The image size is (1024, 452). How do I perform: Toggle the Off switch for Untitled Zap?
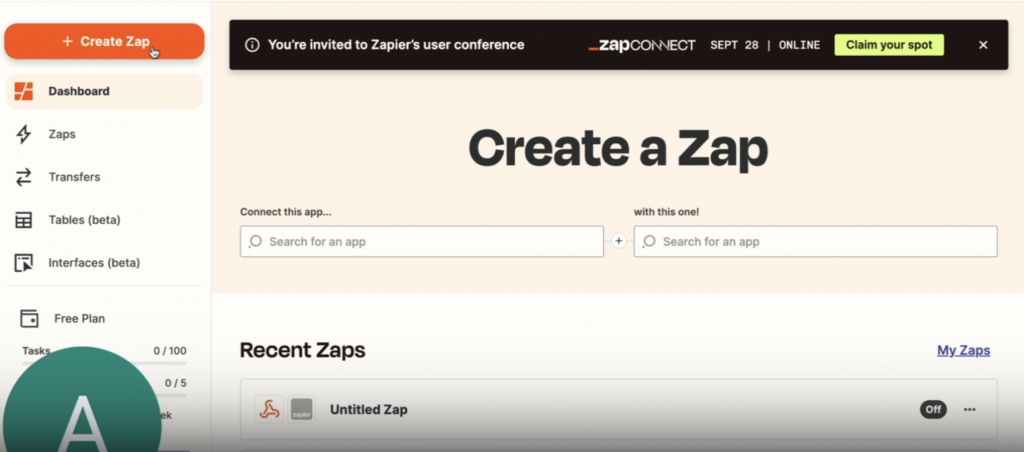pos(933,410)
